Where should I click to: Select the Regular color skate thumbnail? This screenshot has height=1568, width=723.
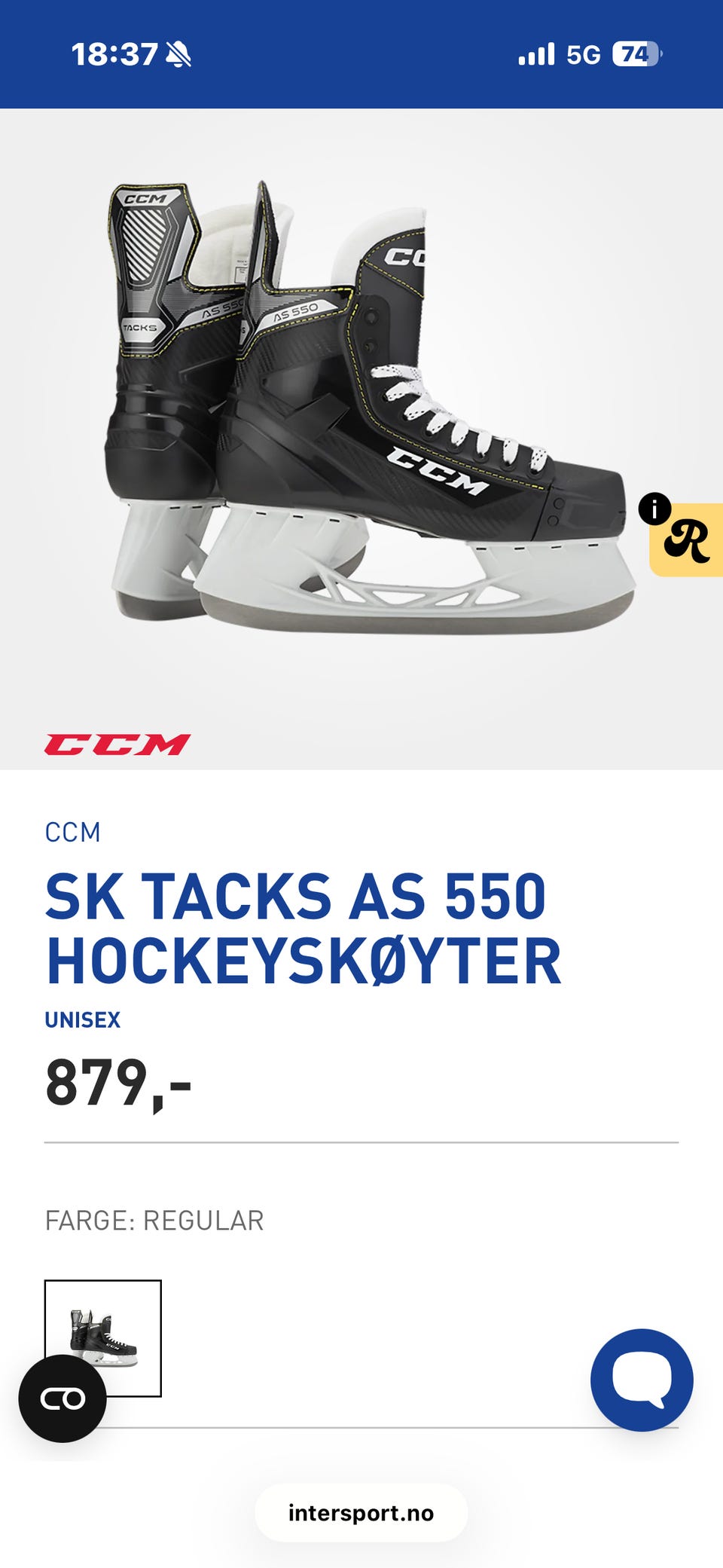pyautogui.click(x=103, y=1338)
